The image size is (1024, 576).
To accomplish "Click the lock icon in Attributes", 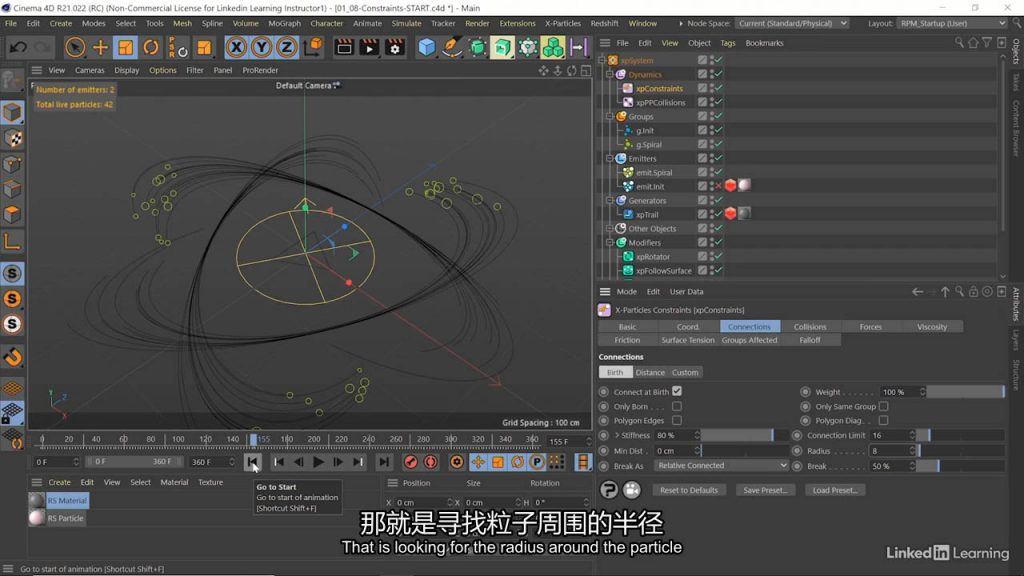I will click(x=973, y=292).
